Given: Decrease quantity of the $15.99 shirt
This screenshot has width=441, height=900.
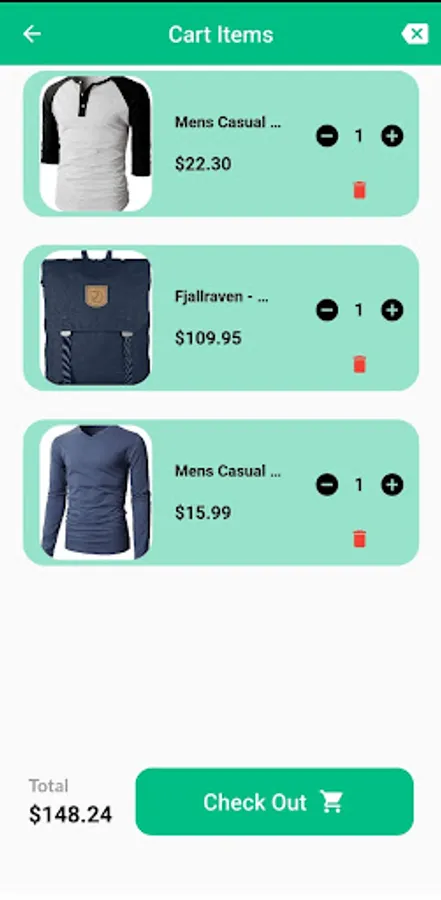Looking at the screenshot, I should (327, 485).
